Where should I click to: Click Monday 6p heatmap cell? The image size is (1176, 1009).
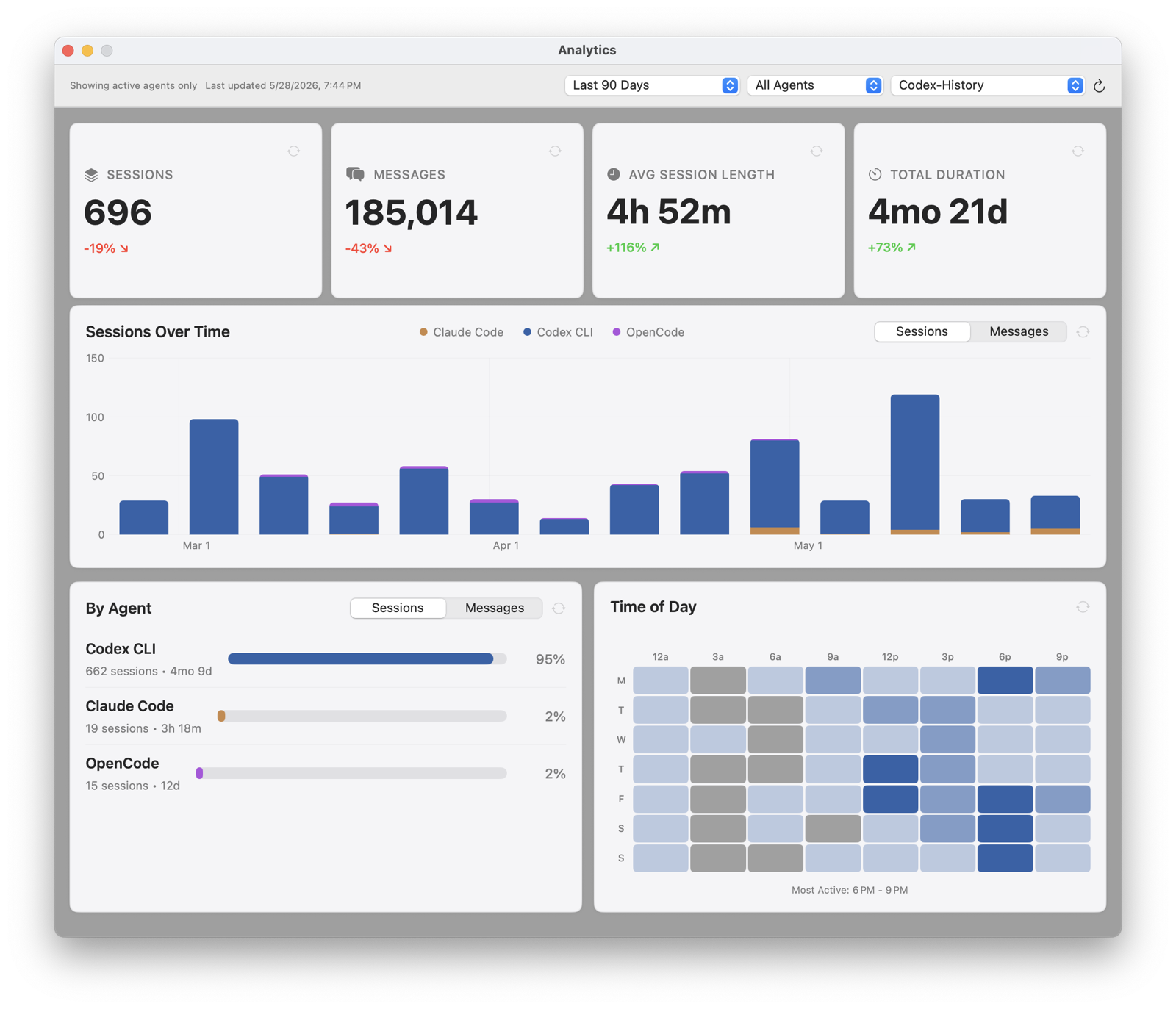(x=1005, y=681)
